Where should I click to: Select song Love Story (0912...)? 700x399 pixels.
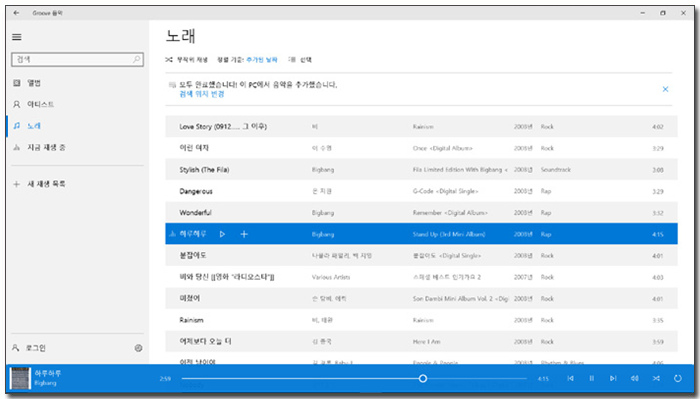[223, 127]
